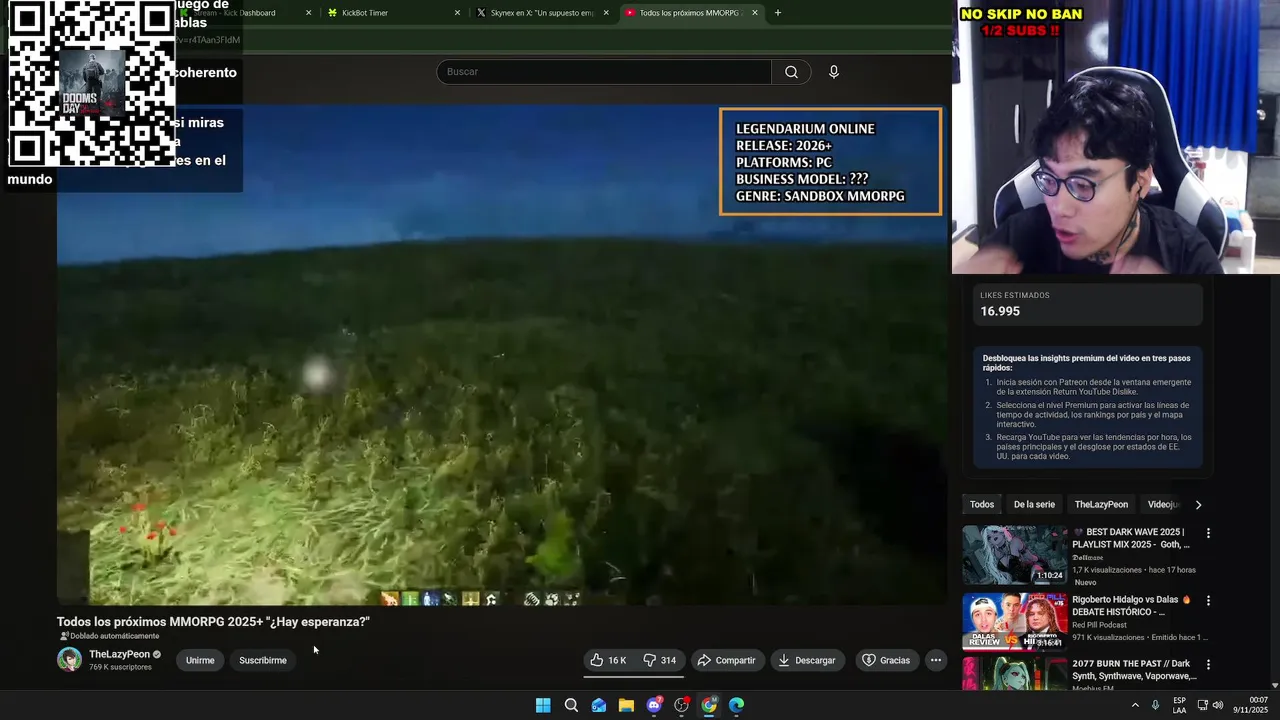The image size is (1280, 720).
Task: Click the video player area to pause
Action: 502,355
